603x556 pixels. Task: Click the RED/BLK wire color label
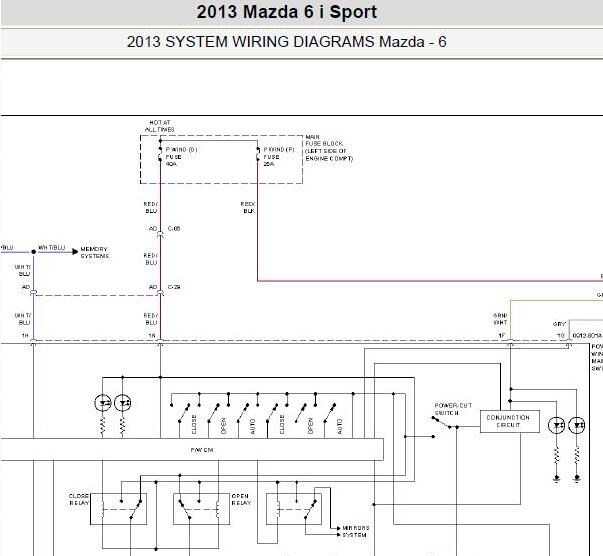(247, 207)
